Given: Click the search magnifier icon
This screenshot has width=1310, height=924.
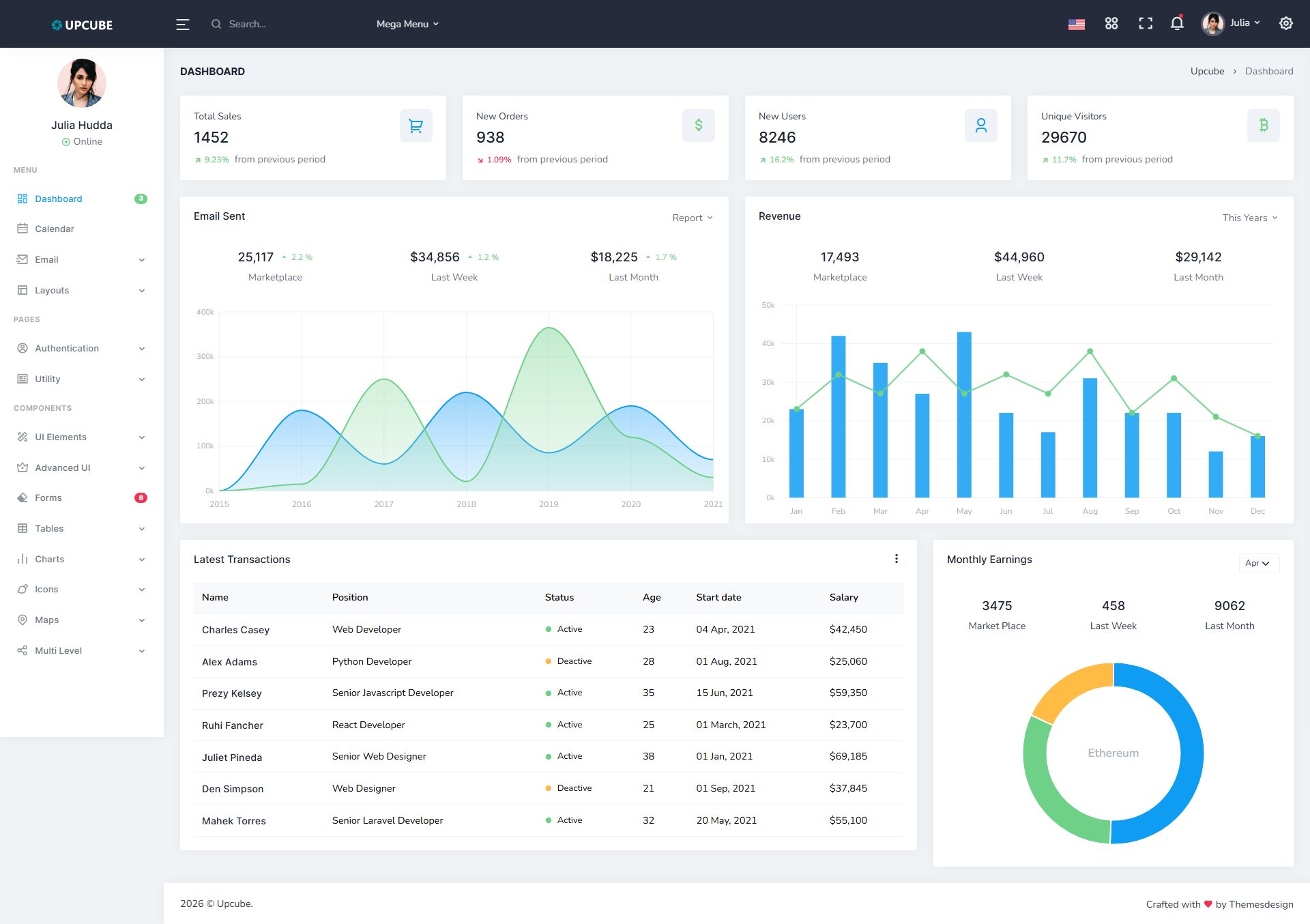Looking at the screenshot, I should pyautogui.click(x=216, y=24).
